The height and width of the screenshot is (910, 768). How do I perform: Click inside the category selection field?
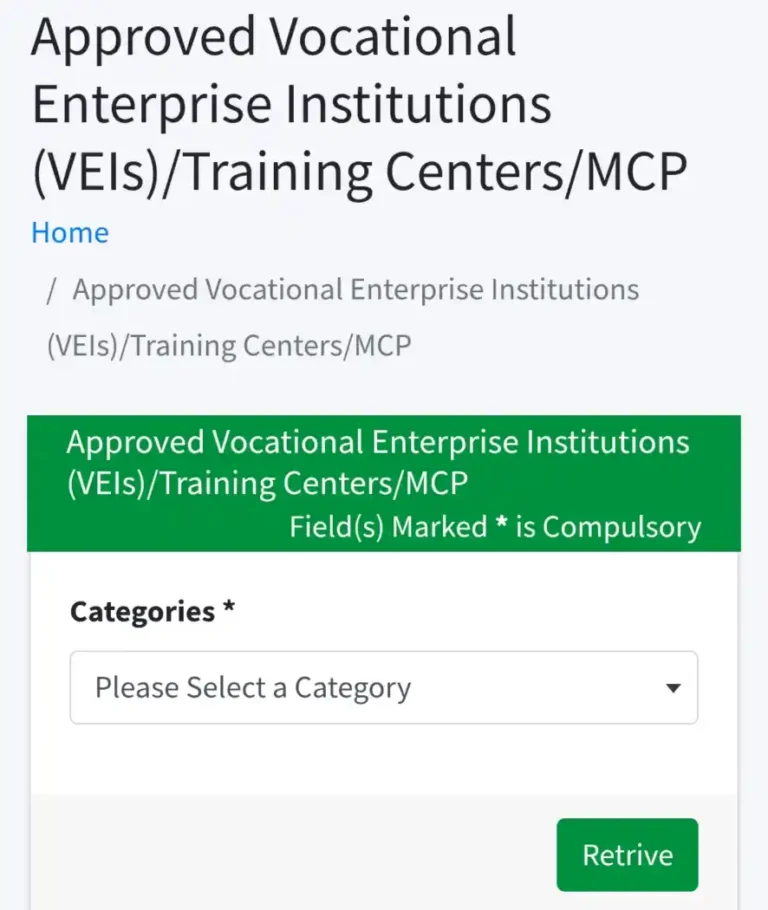300,688
